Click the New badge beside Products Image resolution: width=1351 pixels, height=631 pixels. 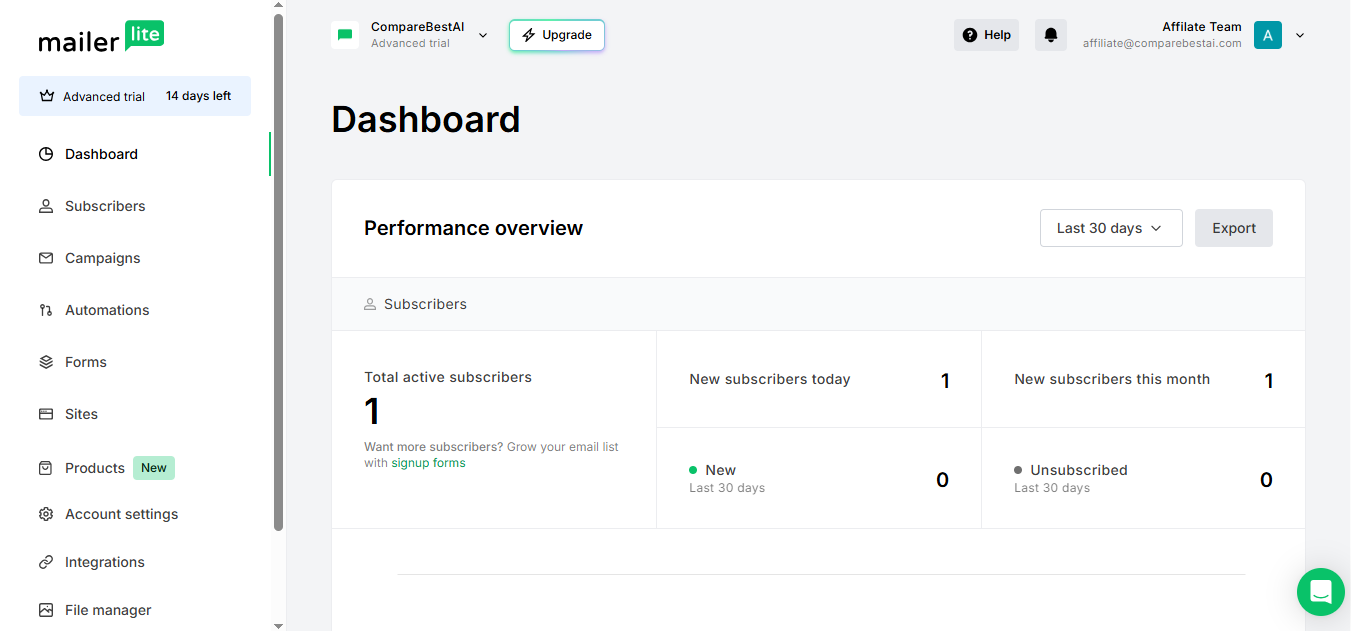[154, 468]
